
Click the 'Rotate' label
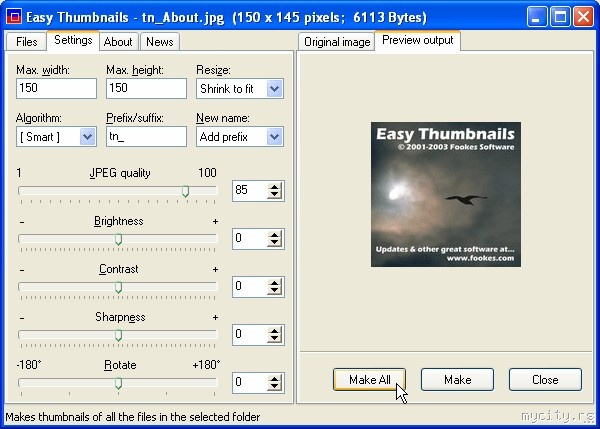pyautogui.click(x=120, y=365)
